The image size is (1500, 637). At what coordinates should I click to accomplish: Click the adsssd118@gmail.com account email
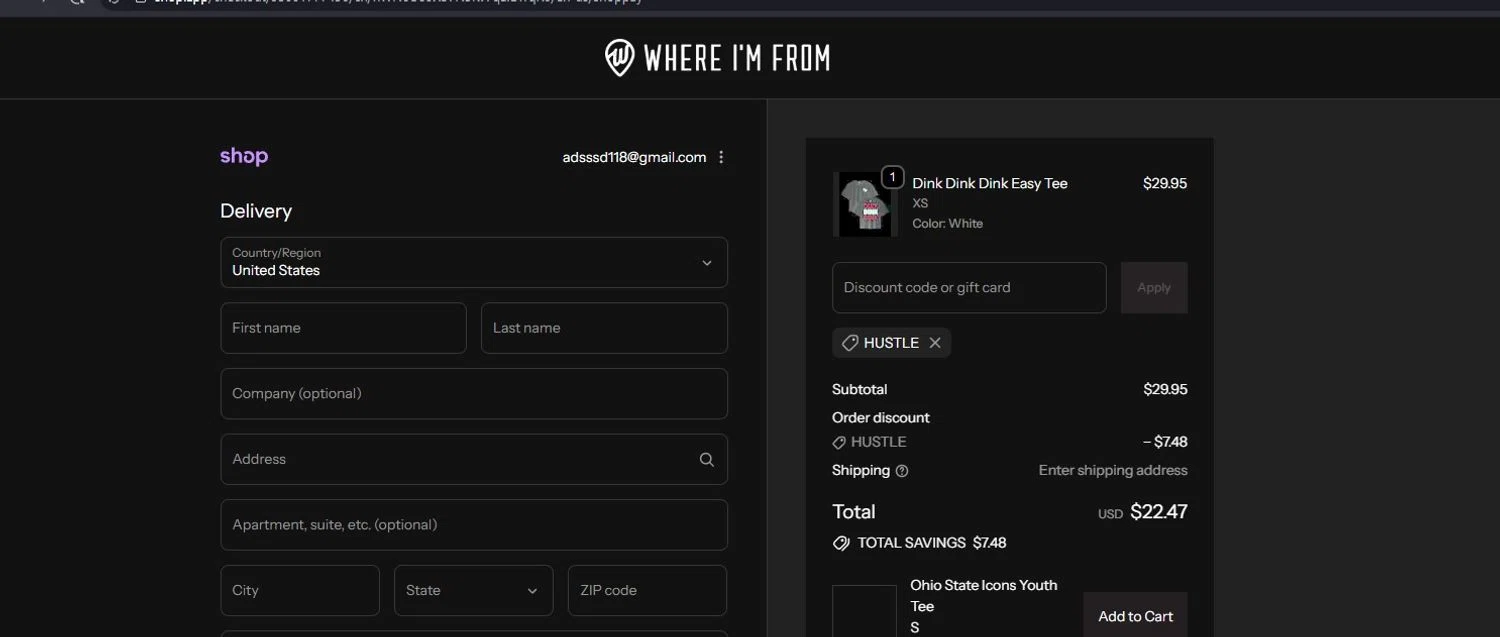click(634, 157)
